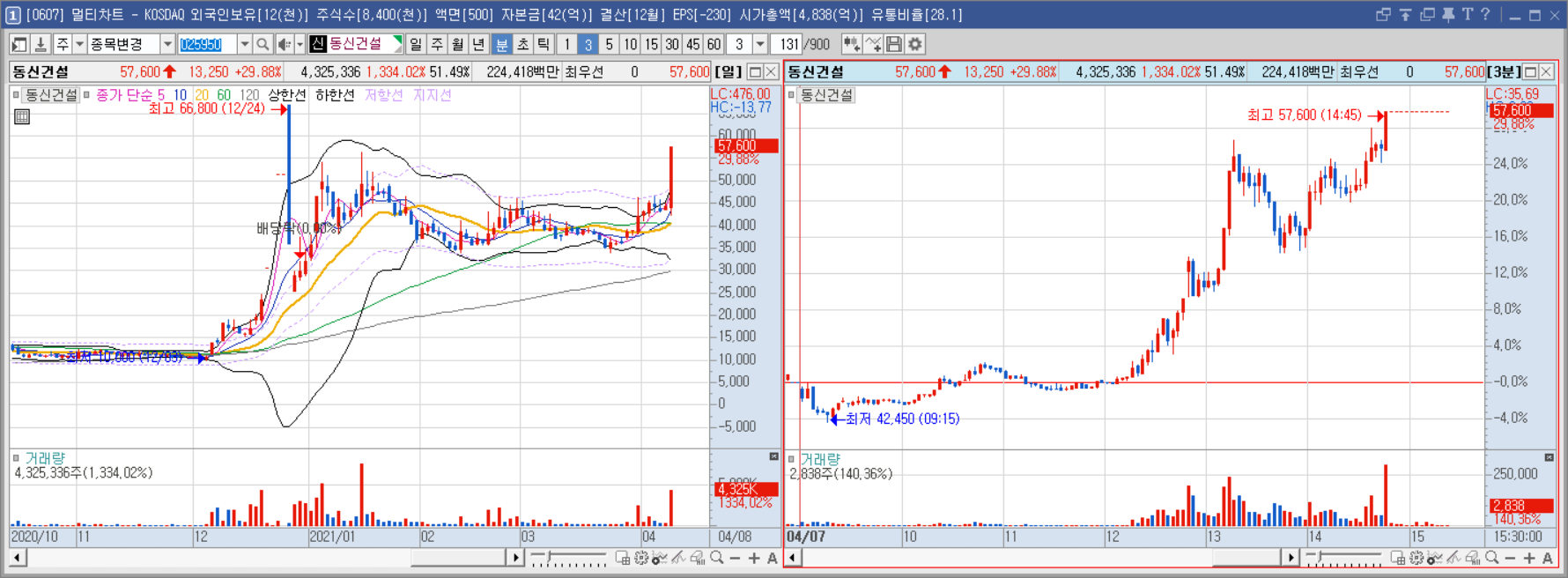Click the stock search magnifier icon
This screenshot has width=1568, height=578.
pyautogui.click(x=263, y=44)
